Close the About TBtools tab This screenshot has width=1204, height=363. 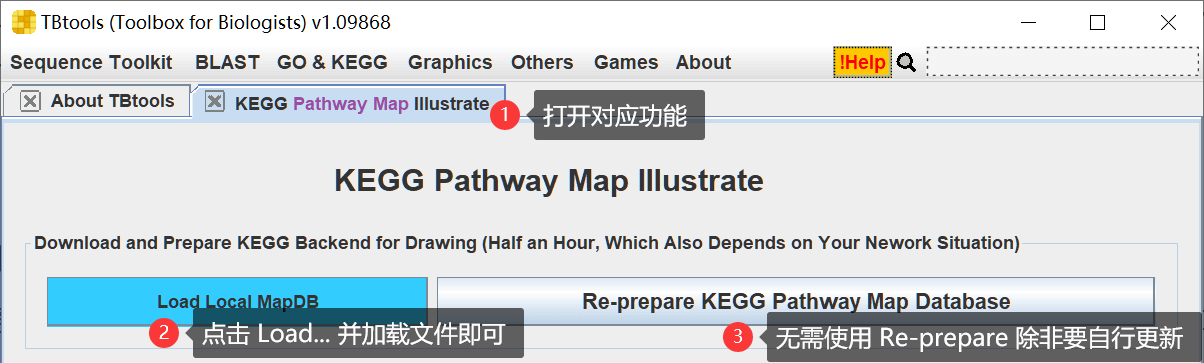(x=31, y=101)
